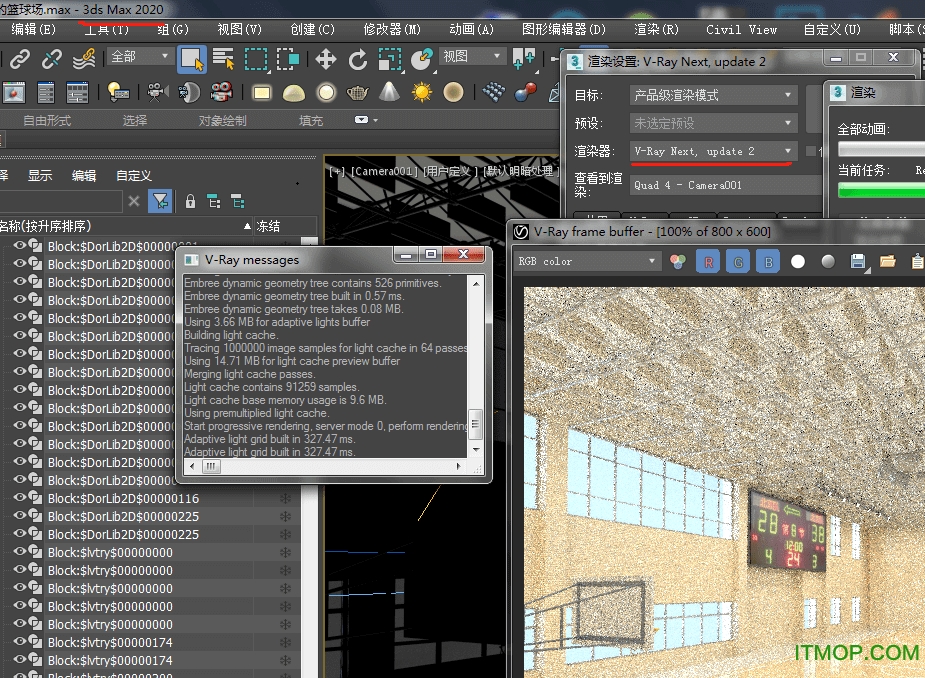The width and height of the screenshot is (925, 678).
Task: Open the V-Ray frame buffer toolbar icon
Action: (x=14, y=92)
